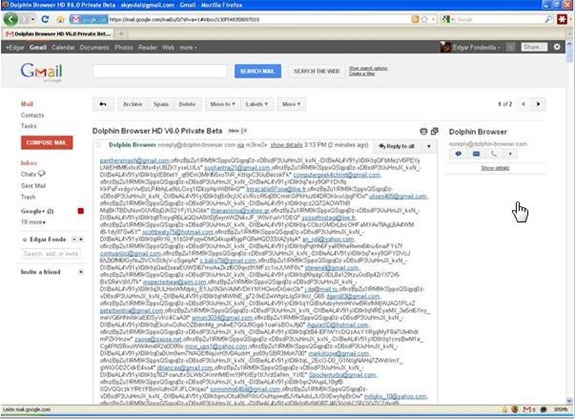Click the red Google+ label color square
This screenshot has width=575, height=419.
click(81, 211)
